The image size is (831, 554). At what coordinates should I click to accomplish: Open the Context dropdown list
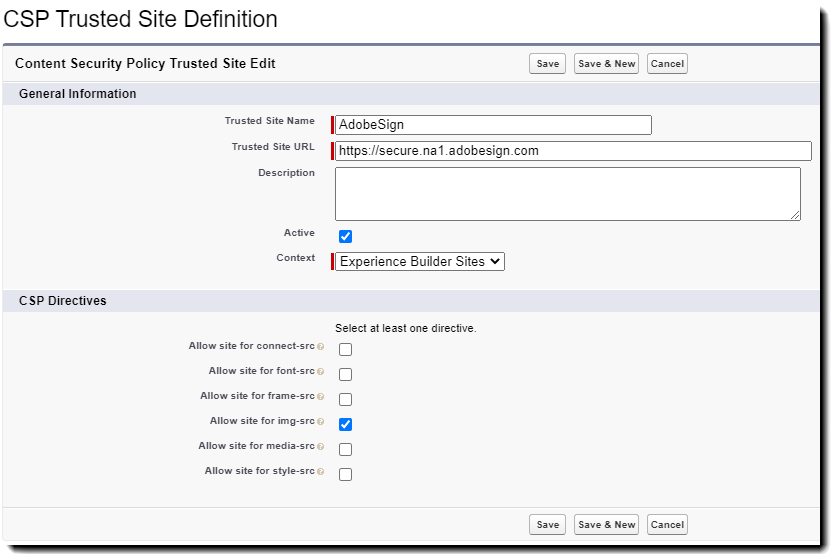pyautogui.click(x=420, y=262)
